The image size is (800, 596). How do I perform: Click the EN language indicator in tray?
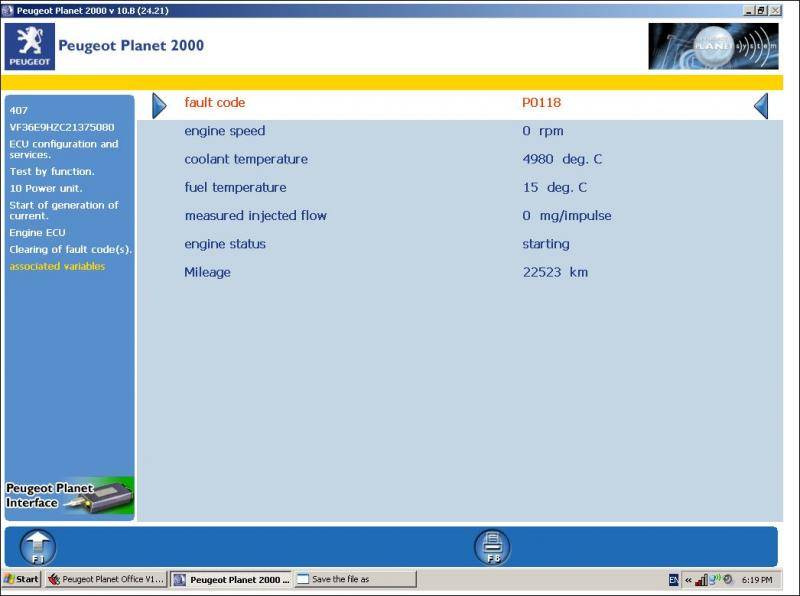[x=674, y=579]
